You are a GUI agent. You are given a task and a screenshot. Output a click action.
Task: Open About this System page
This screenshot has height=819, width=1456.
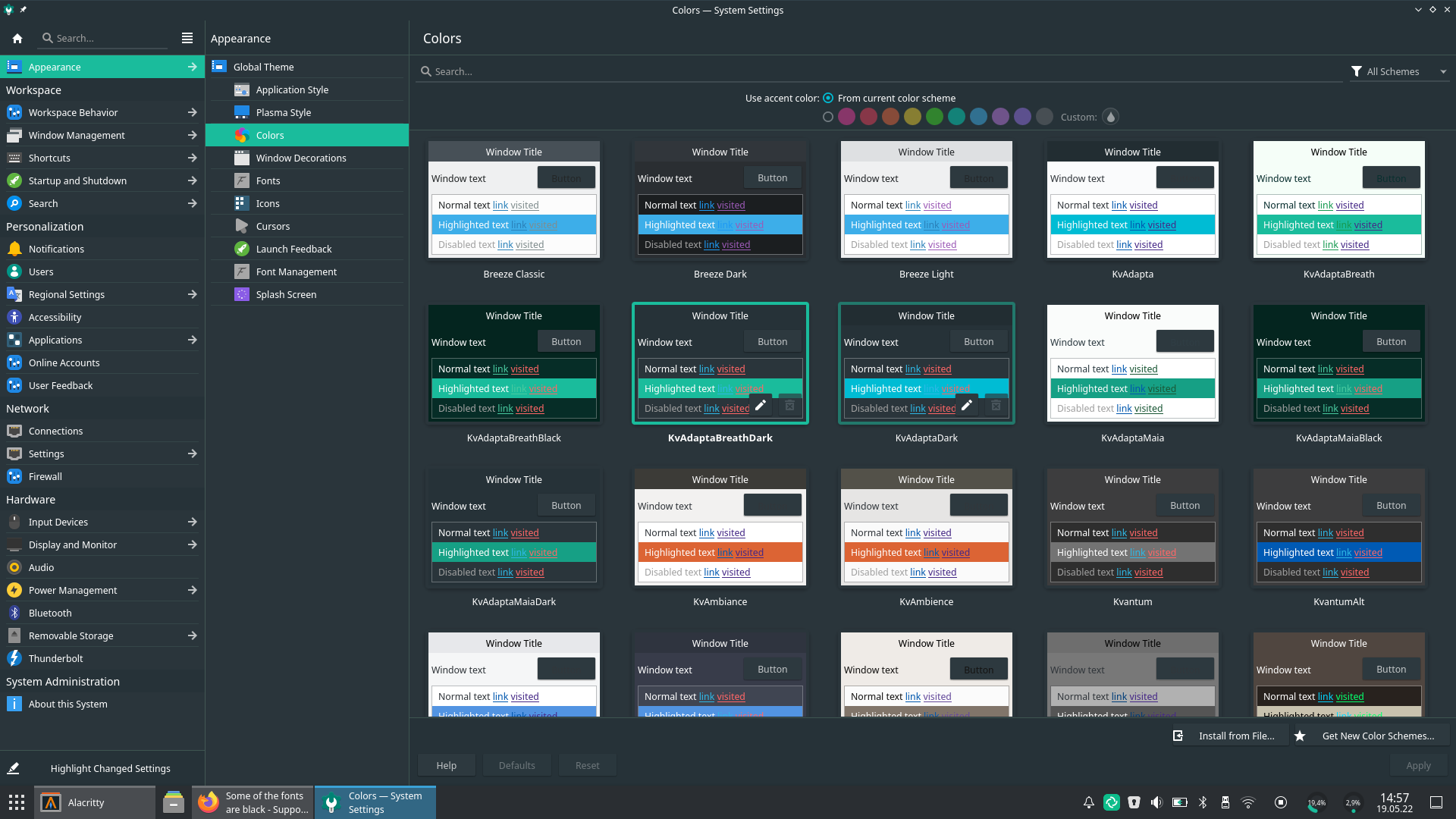click(102, 704)
